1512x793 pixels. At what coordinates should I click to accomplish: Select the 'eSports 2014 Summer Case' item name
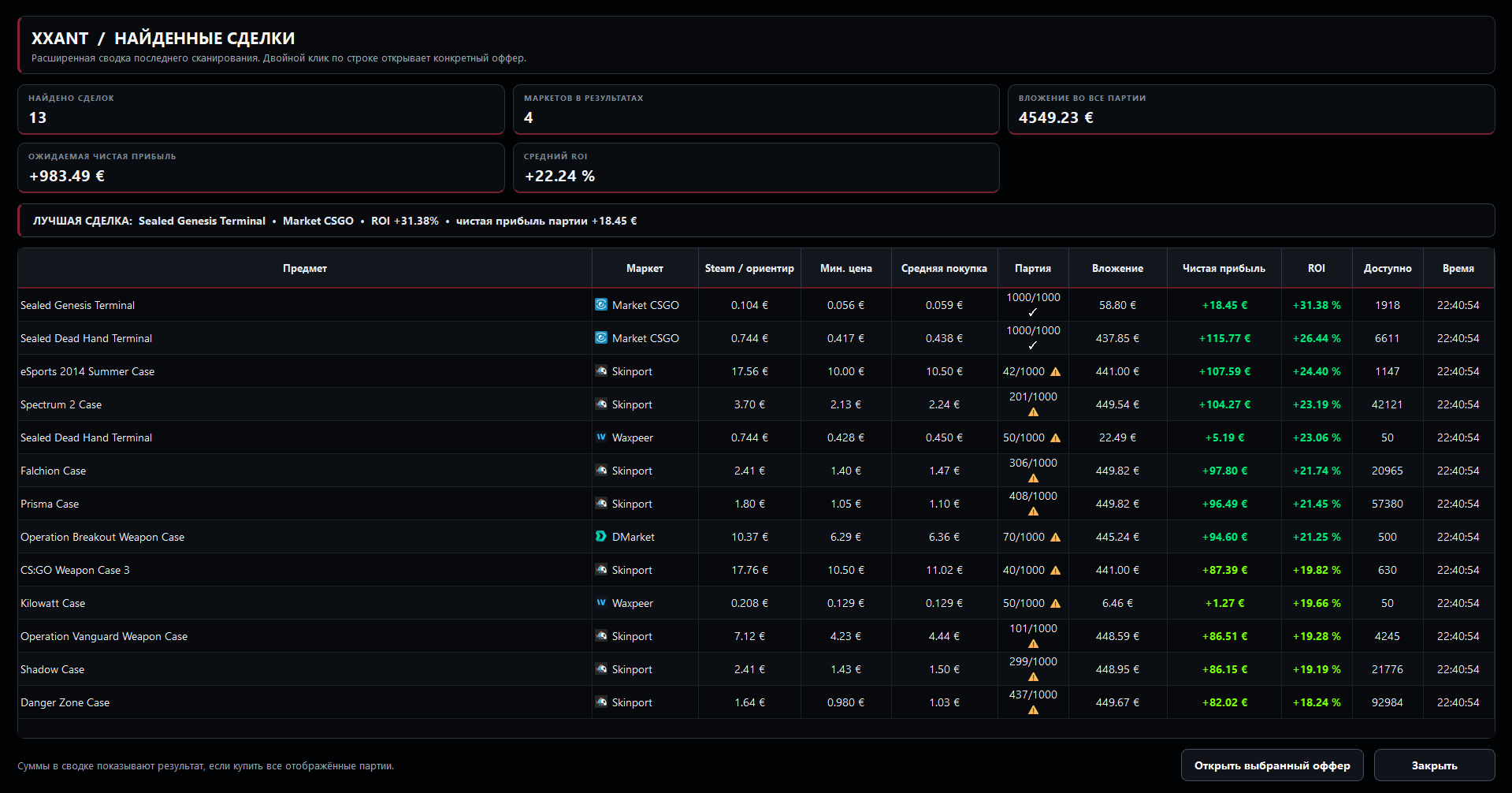pos(87,371)
